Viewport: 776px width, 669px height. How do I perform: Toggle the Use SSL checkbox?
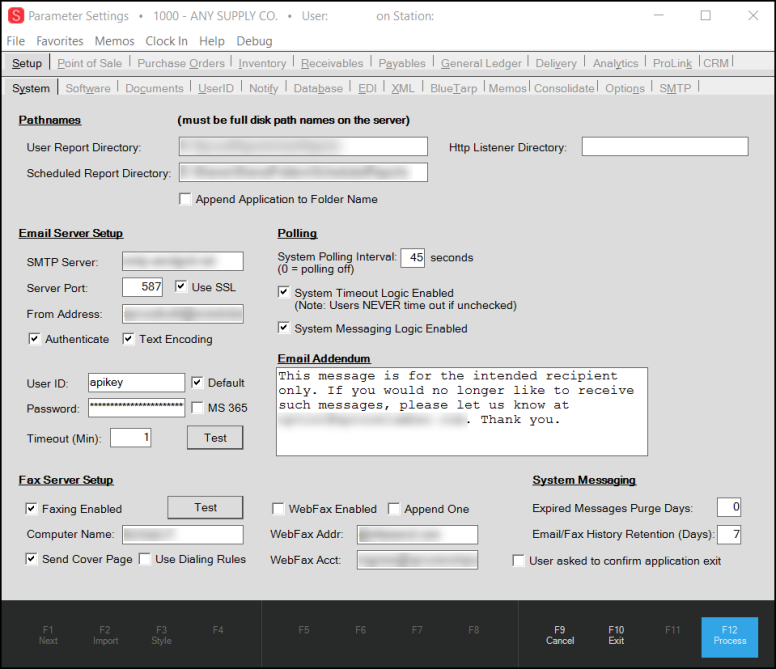pos(181,287)
